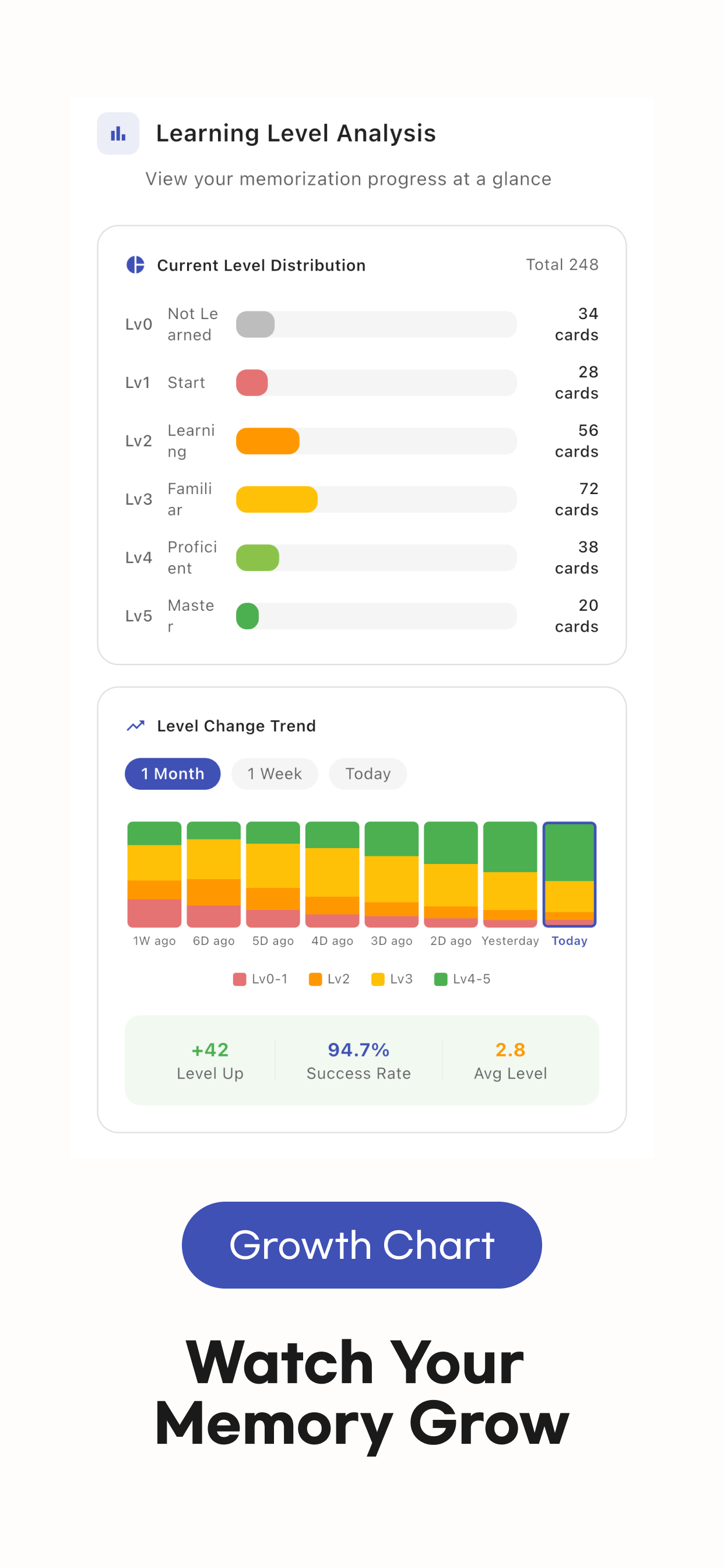This screenshot has width=724, height=1568.
Task: Click the Today label under the chart
Action: pos(570,940)
